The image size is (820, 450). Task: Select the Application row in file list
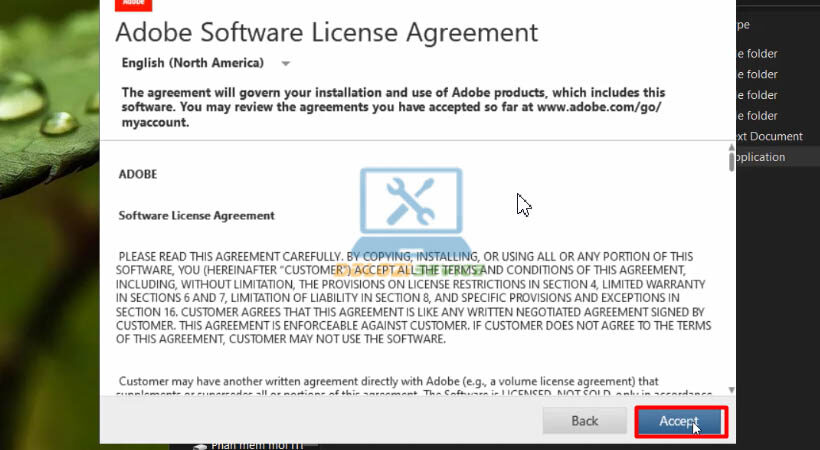pos(760,157)
